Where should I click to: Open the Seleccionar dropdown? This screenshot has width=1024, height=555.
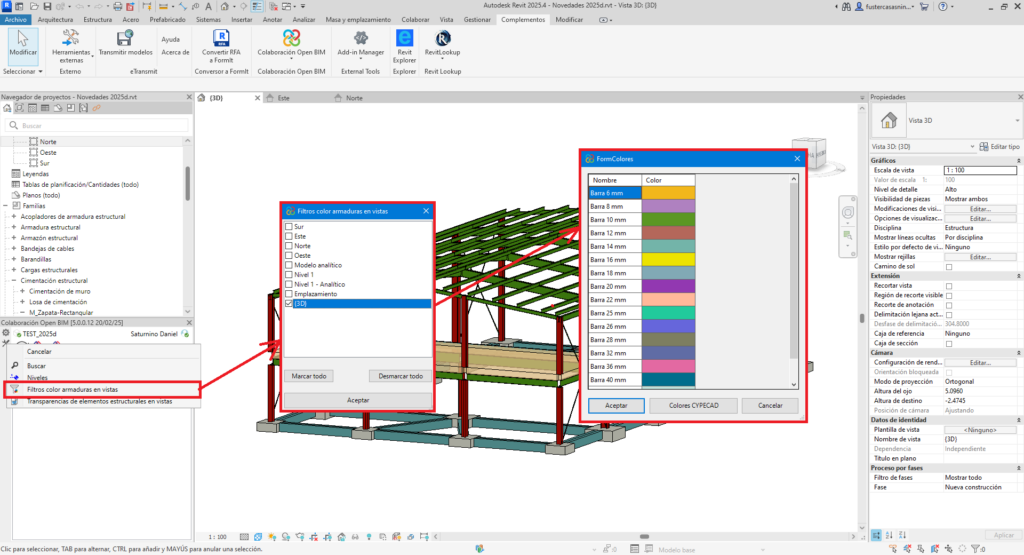23,71
